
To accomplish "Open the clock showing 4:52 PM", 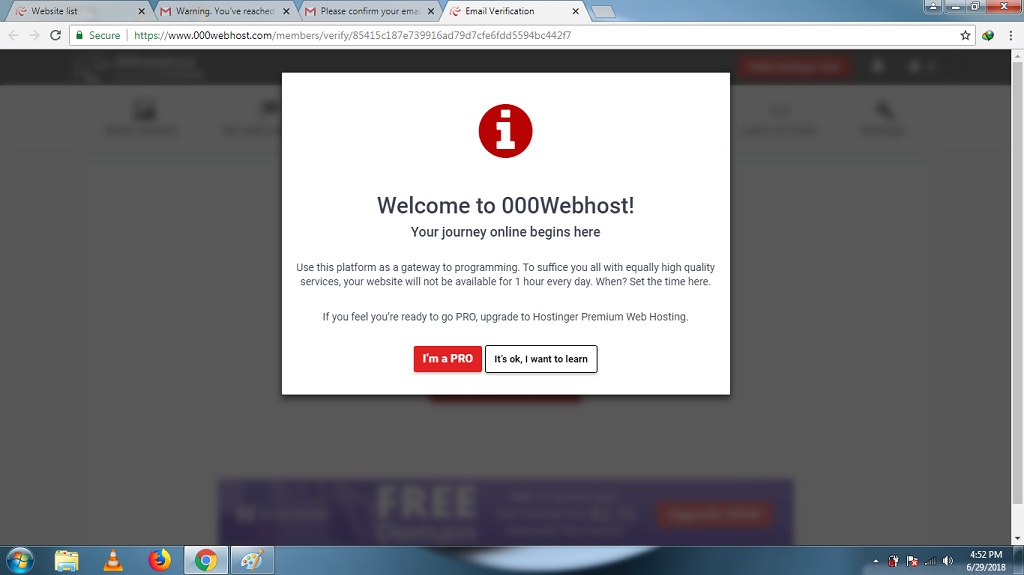I will [986, 561].
